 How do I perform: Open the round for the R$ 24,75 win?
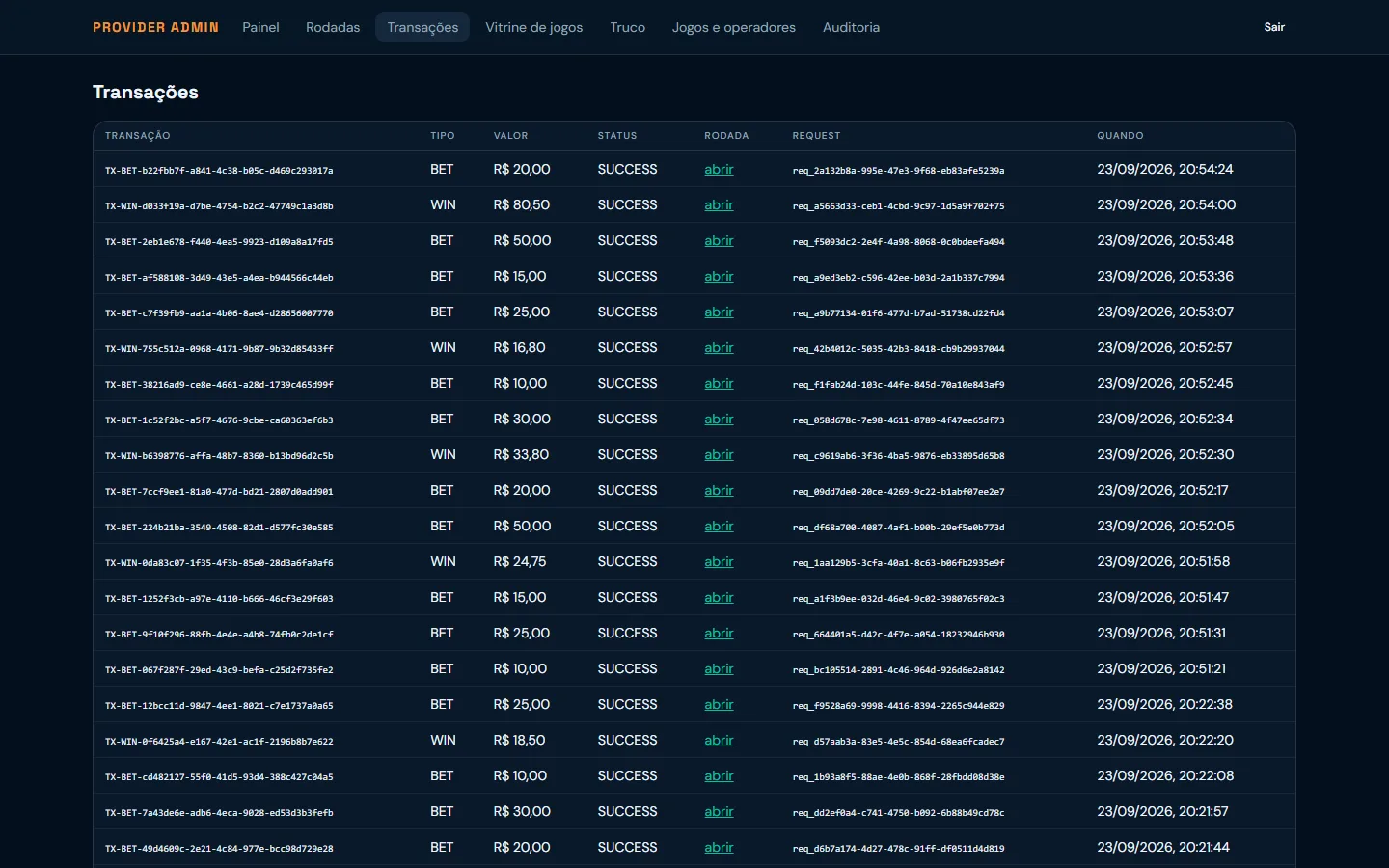click(719, 561)
